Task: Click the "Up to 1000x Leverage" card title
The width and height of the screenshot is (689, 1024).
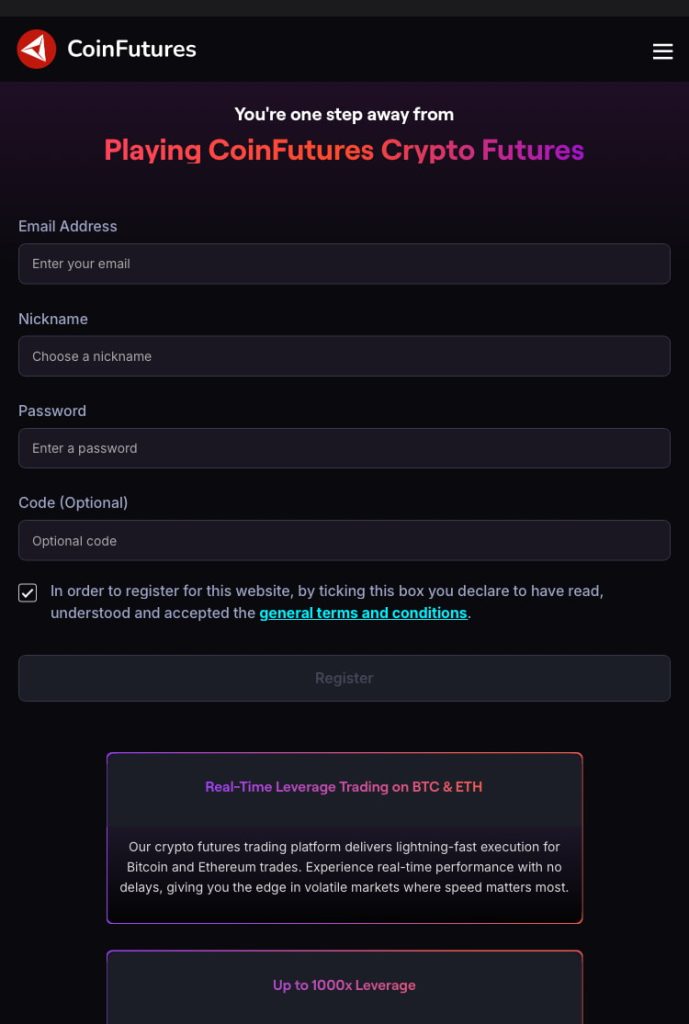Action: click(x=344, y=985)
